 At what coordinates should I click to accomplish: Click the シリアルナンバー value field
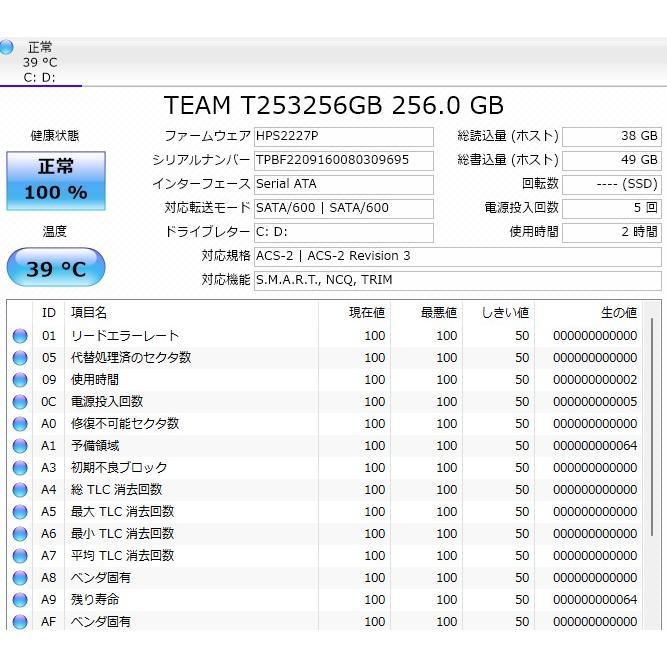point(343,161)
